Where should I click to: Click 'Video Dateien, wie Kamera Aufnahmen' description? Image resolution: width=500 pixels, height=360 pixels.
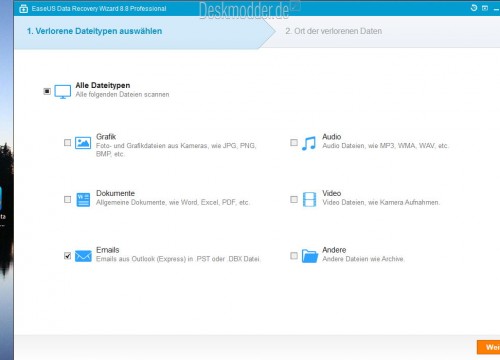[381, 202]
